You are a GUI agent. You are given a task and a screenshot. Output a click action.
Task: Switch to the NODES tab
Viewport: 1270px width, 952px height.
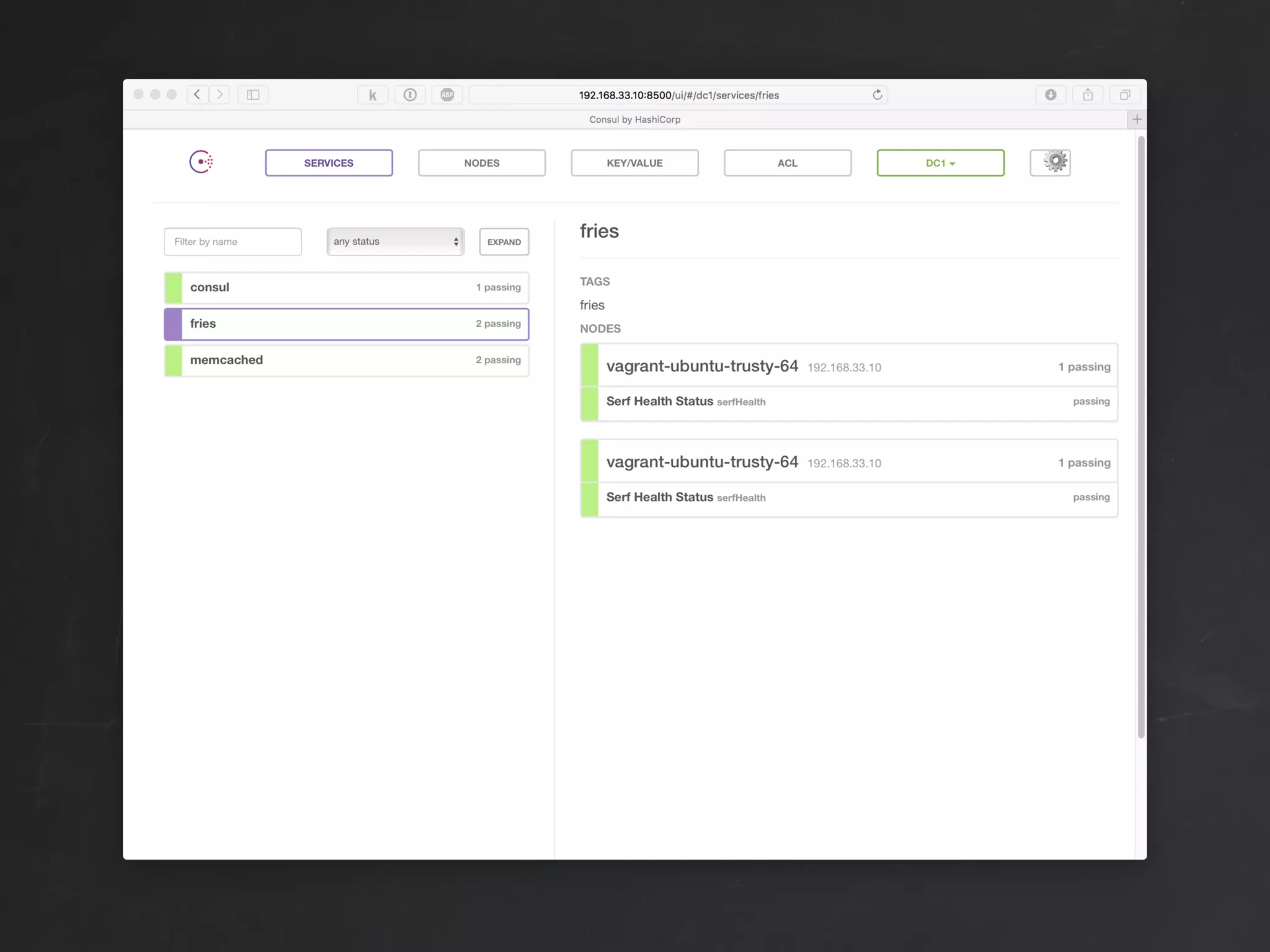point(482,163)
